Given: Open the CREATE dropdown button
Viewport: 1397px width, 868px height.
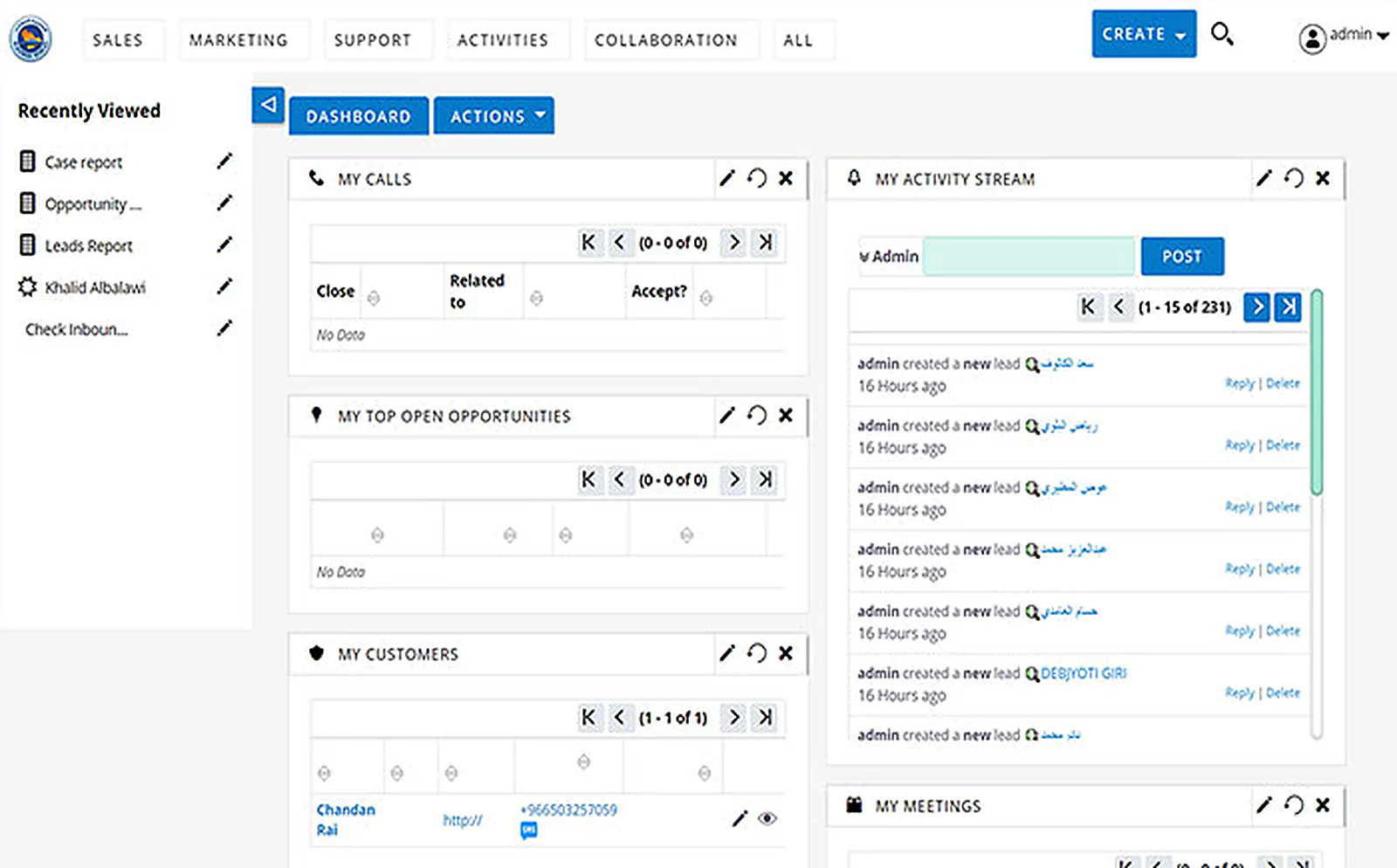Looking at the screenshot, I should pyautogui.click(x=1144, y=34).
